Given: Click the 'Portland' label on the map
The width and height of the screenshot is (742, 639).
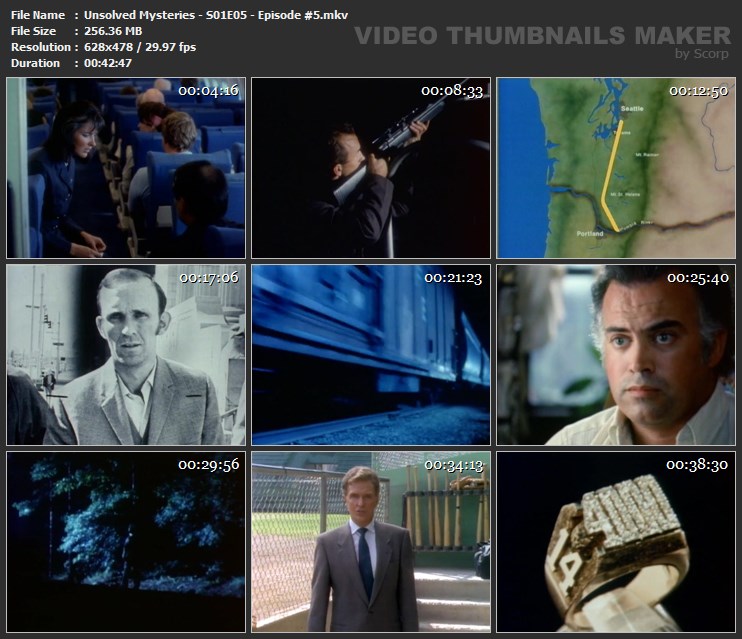Looking at the screenshot, I should 590,233.
